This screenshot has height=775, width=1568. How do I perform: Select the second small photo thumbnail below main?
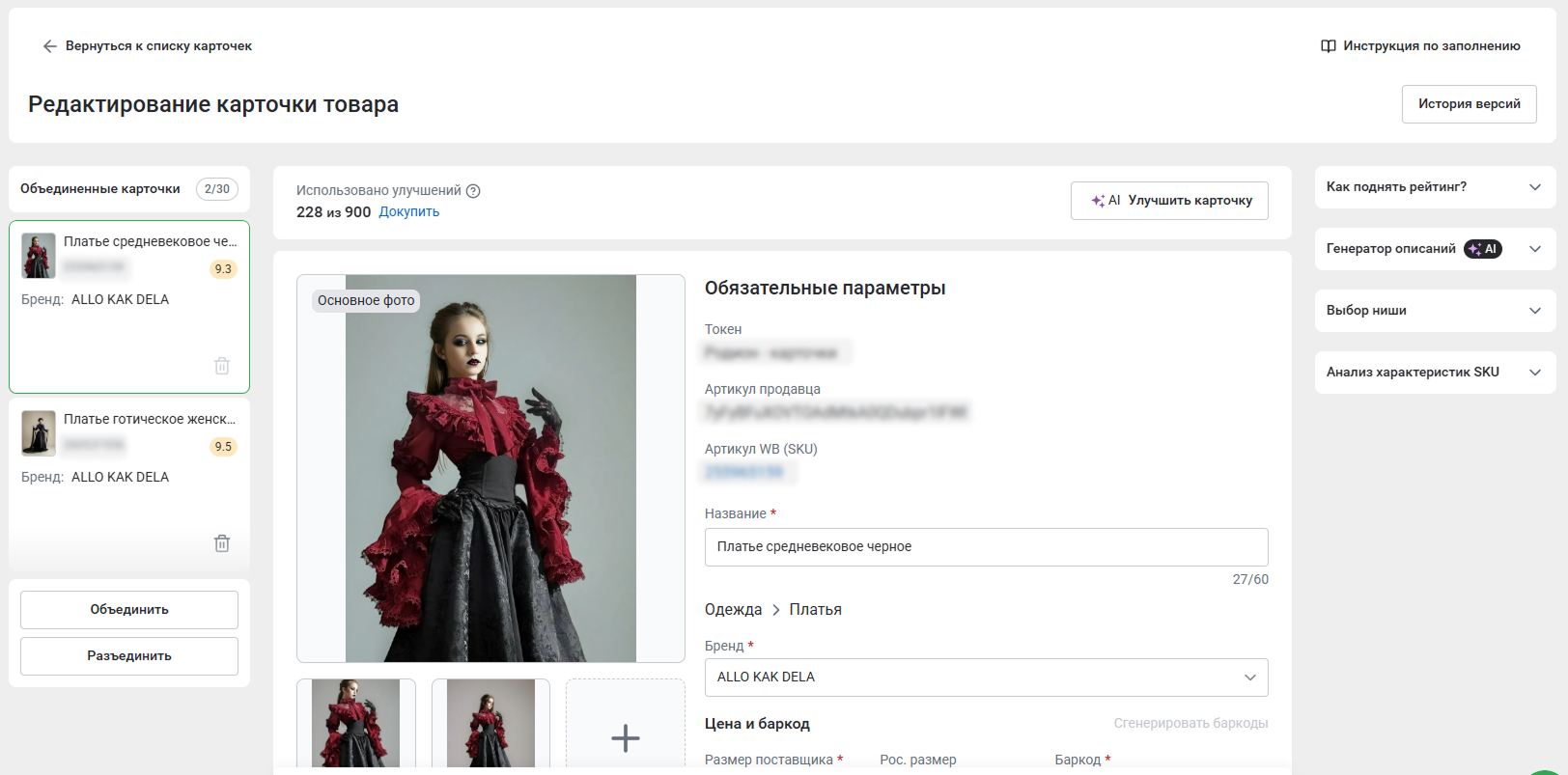(490, 724)
